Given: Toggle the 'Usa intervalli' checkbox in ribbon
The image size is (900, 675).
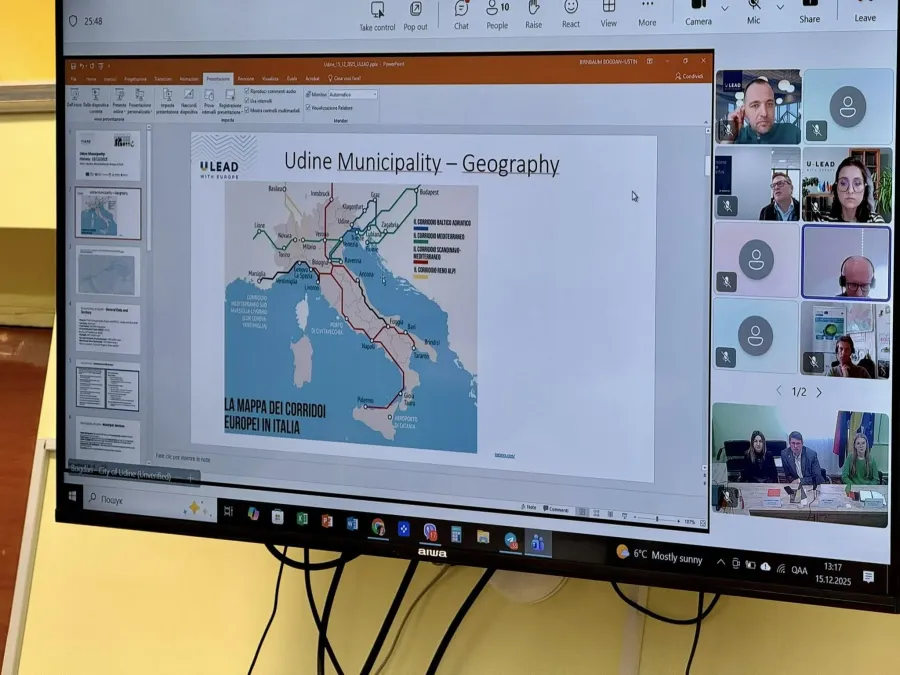Looking at the screenshot, I should click(x=248, y=100).
